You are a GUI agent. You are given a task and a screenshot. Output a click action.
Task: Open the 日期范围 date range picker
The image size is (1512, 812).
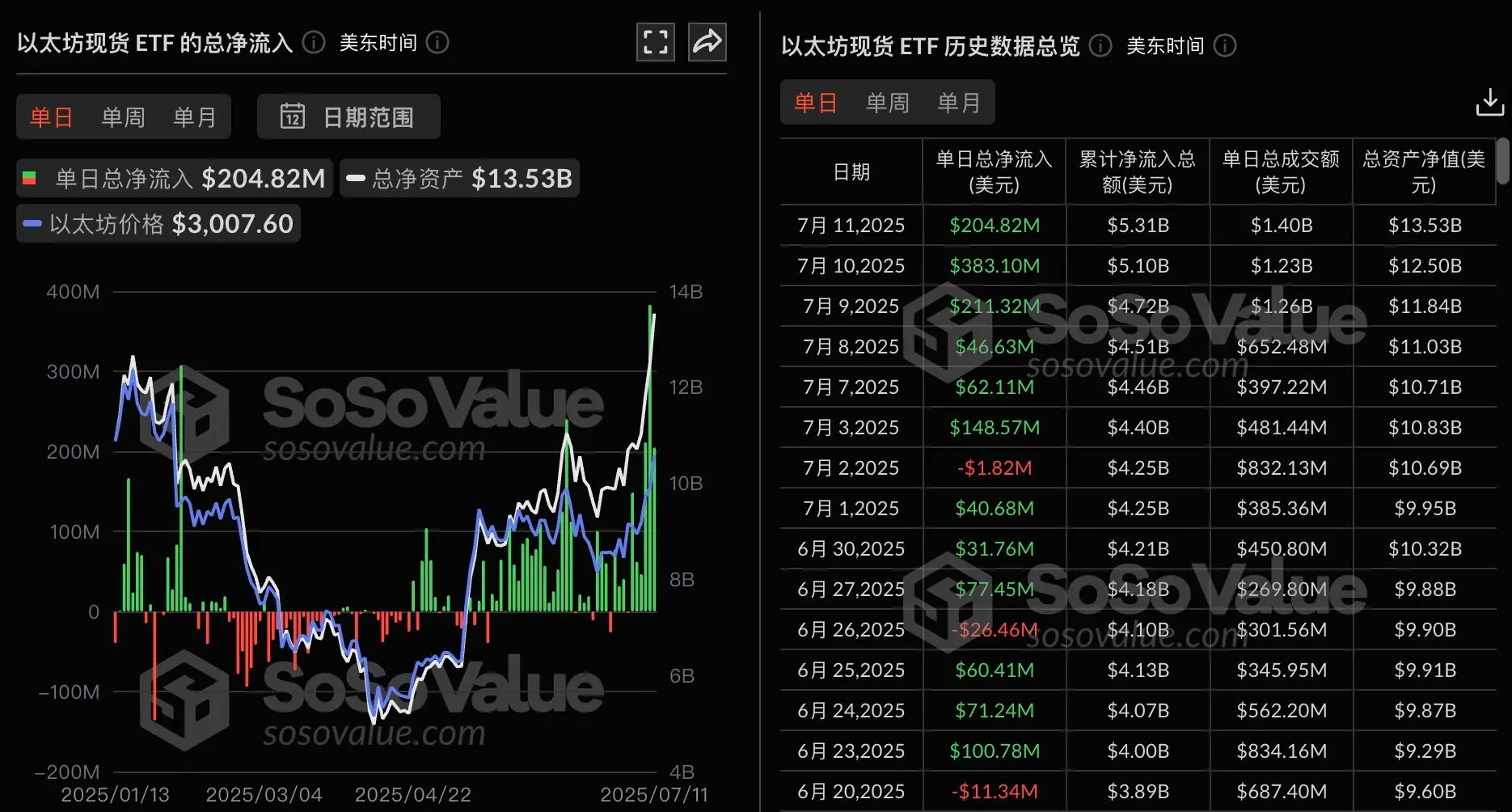[348, 116]
